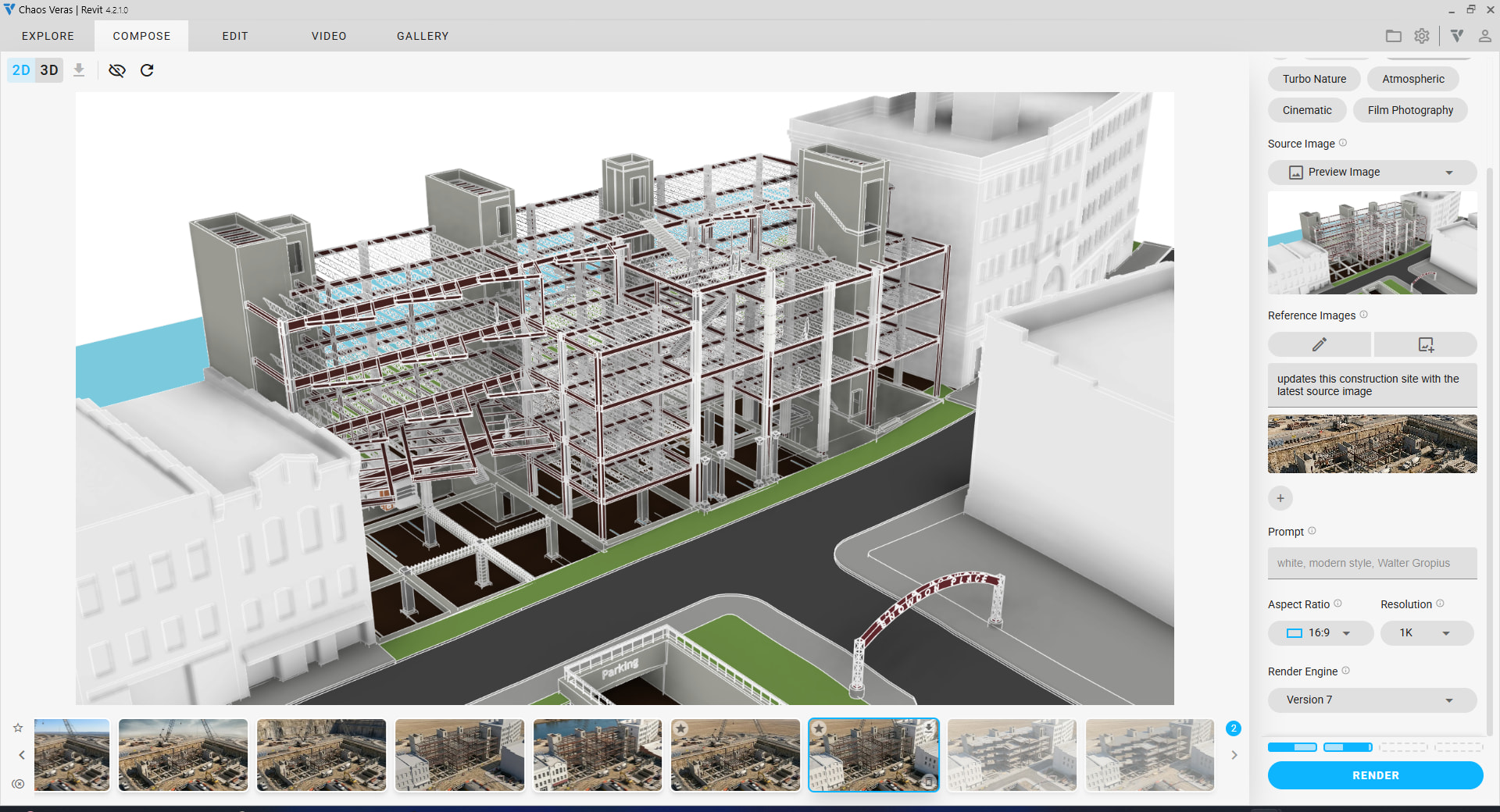The image size is (1500, 812).
Task: Expand the 16:9 aspect ratio dropdown
Action: [1320, 633]
